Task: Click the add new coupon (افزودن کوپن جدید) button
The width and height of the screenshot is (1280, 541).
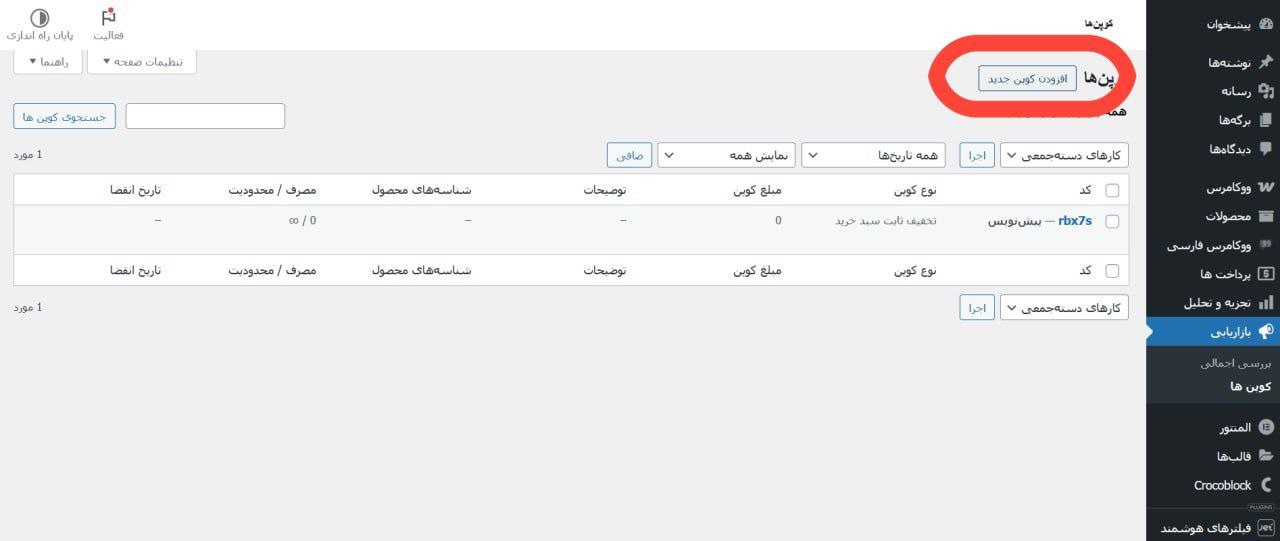Action: click(x=1027, y=79)
